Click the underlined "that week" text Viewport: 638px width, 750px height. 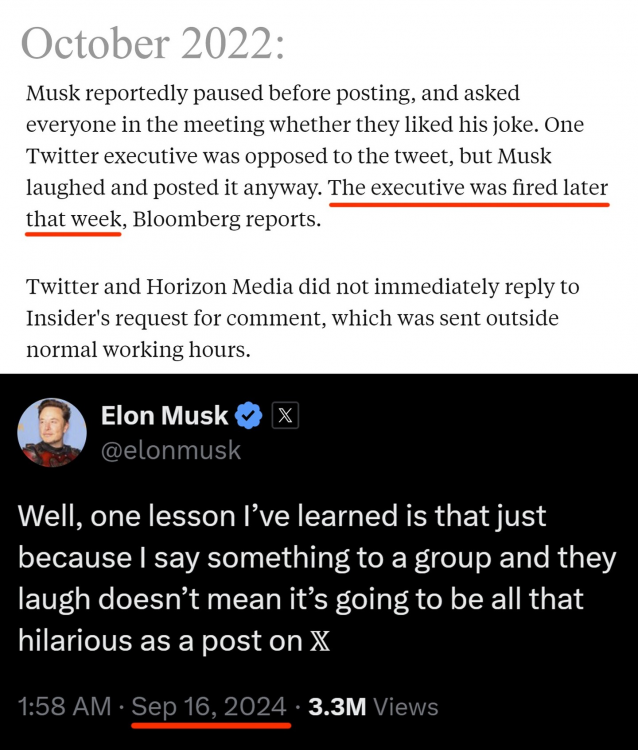click(x=73, y=218)
